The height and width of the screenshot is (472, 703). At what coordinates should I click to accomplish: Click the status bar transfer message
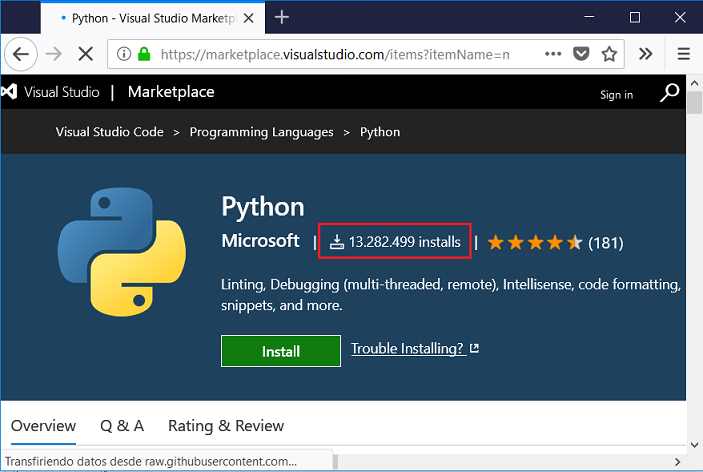[x=151, y=461]
